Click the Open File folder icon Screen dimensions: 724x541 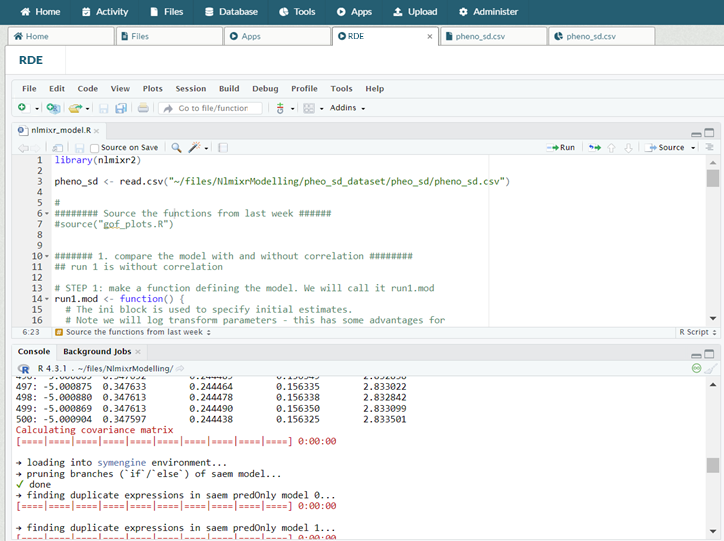pyautogui.click(x=74, y=108)
